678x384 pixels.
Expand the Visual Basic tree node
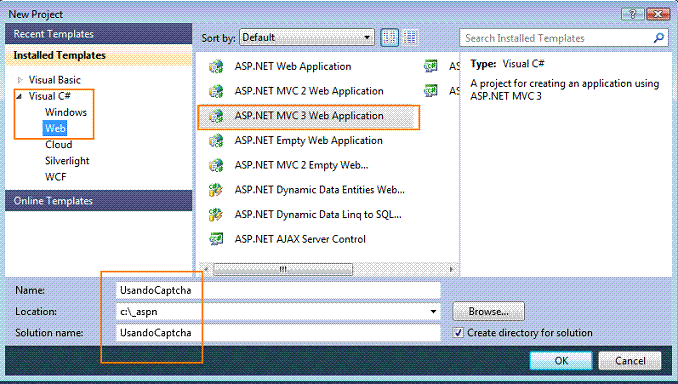19,80
